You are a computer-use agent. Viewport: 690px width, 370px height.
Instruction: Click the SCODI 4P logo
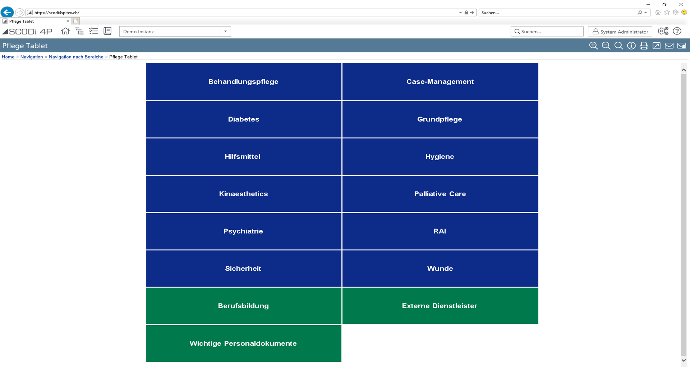click(27, 32)
